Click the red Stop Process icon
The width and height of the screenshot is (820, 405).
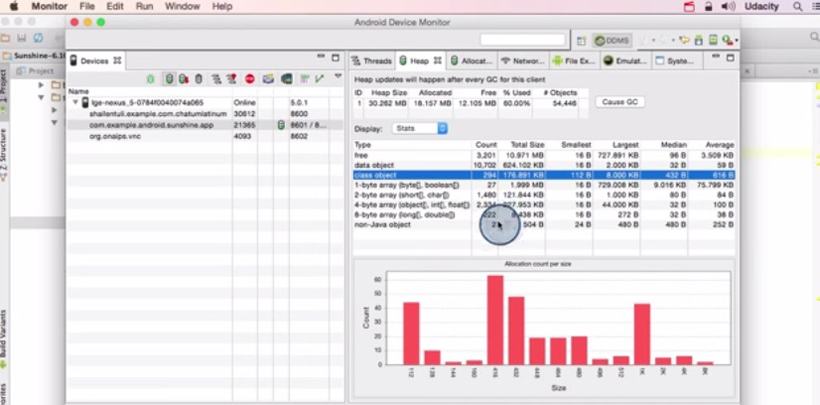249,79
